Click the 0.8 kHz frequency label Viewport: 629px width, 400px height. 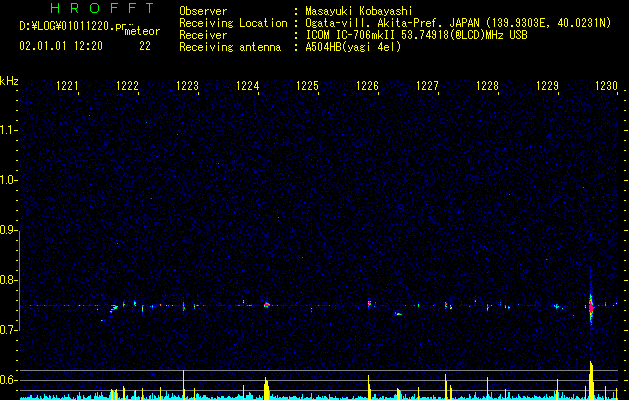point(8,280)
